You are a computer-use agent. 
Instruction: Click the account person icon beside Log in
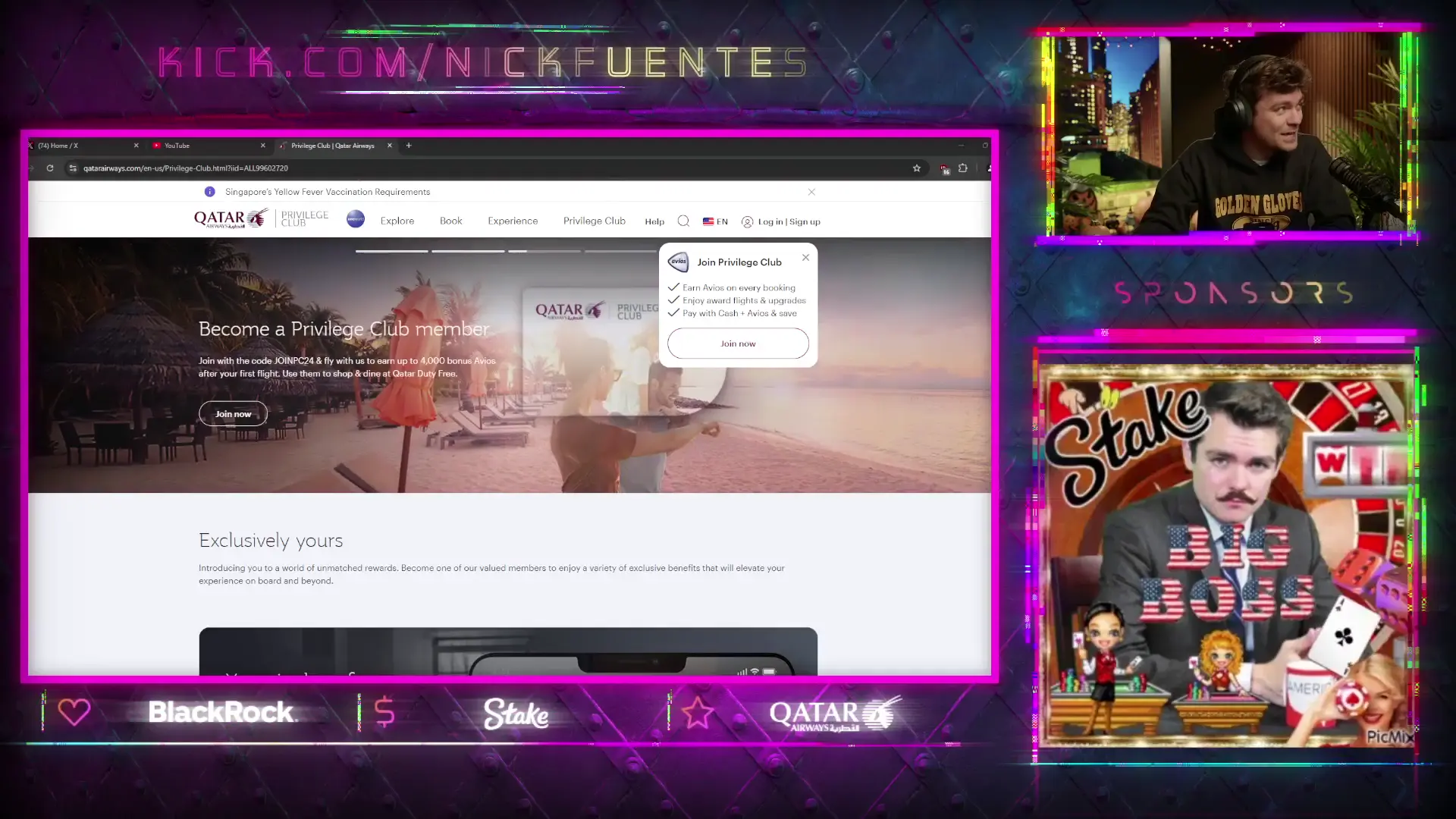tap(748, 221)
